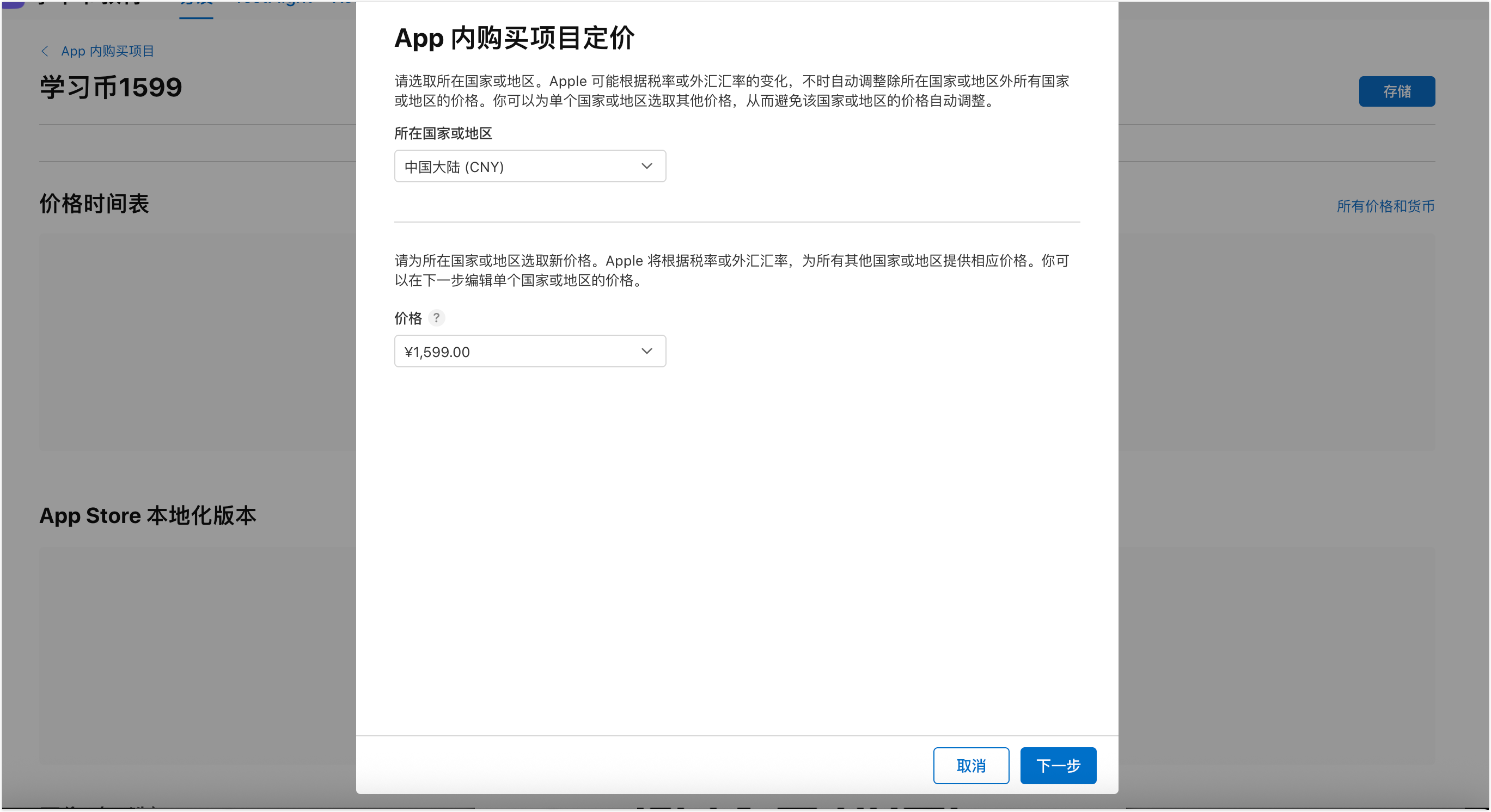Click the 取消 cancel button
Viewport: 1491px width, 812px height.
[x=970, y=766]
